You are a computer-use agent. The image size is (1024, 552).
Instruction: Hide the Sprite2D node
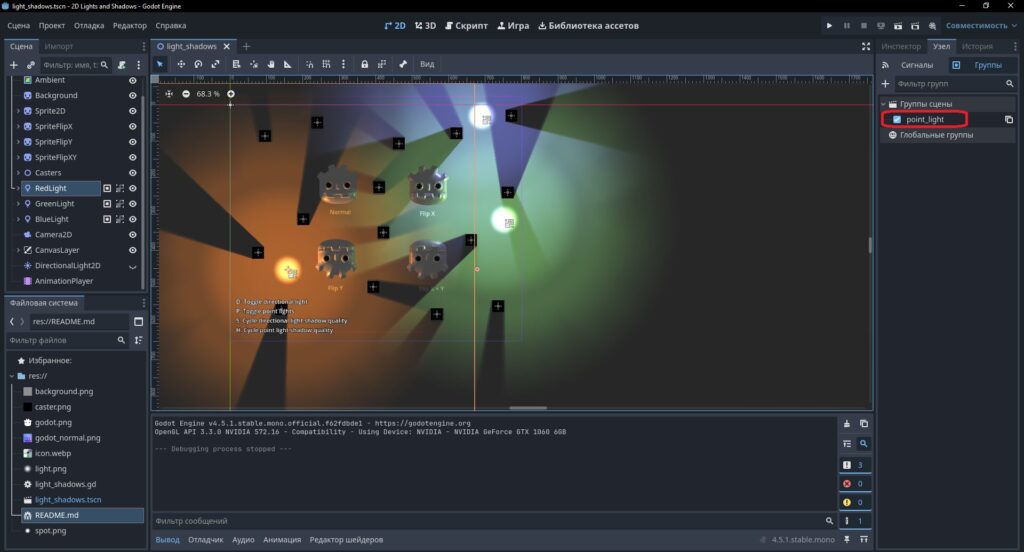click(133, 111)
